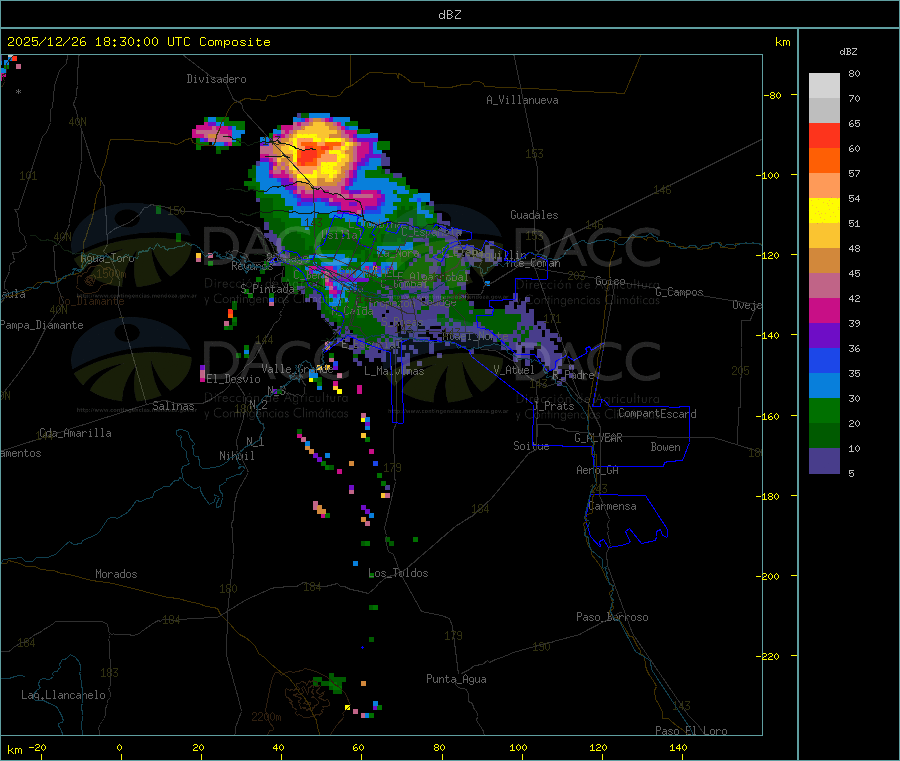Image resolution: width=900 pixels, height=761 pixels.
Task: Click the Nihuil location label
Action: 236,456
